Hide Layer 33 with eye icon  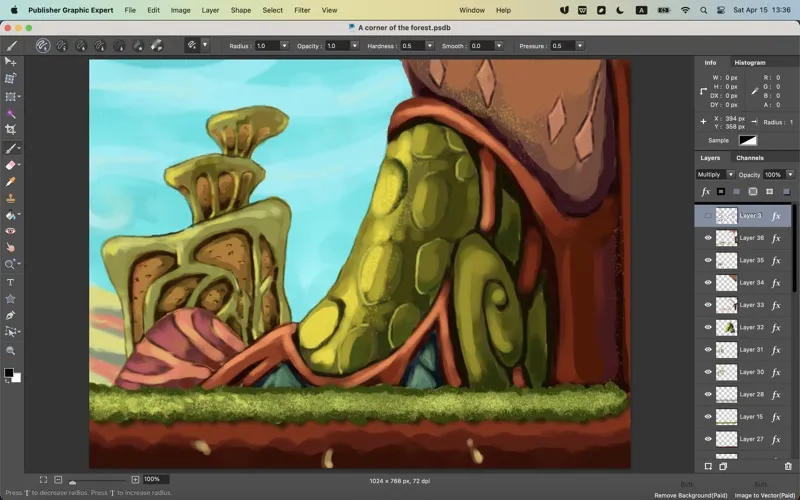coord(708,305)
